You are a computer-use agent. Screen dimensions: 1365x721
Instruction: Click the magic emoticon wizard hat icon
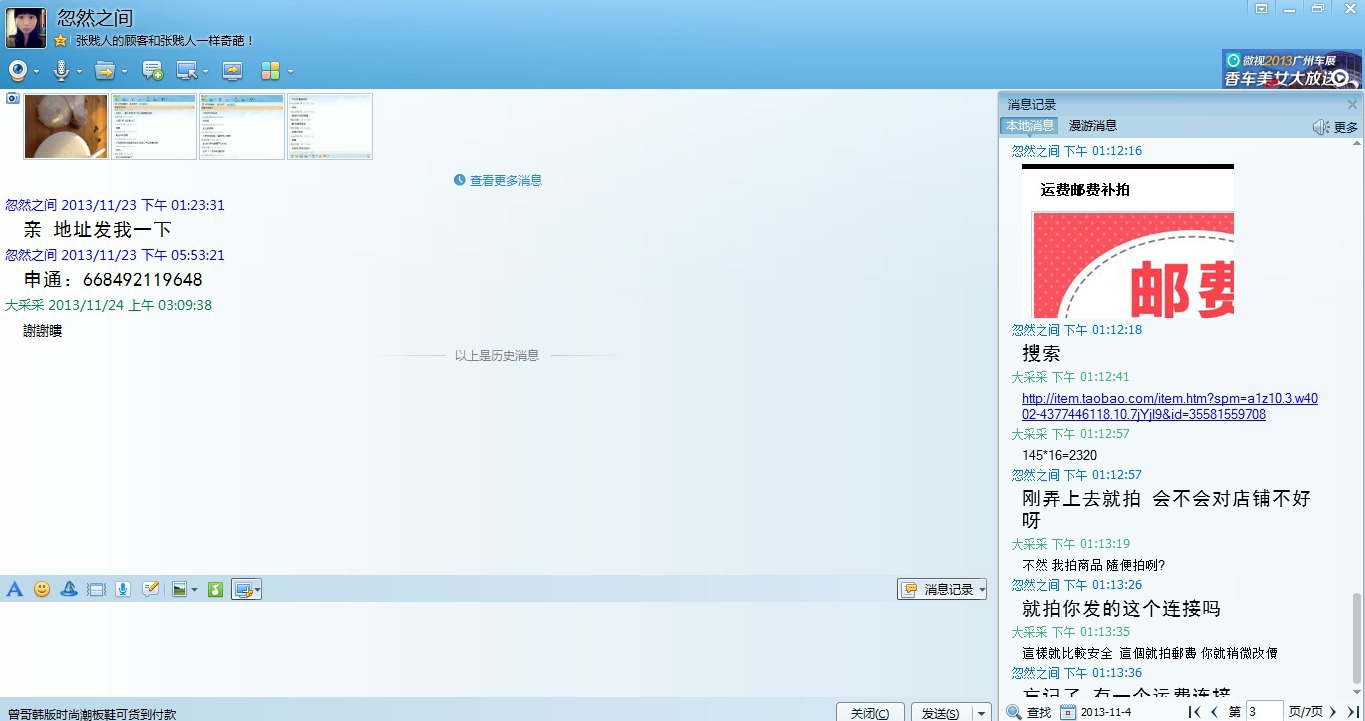pyautogui.click(x=69, y=590)
